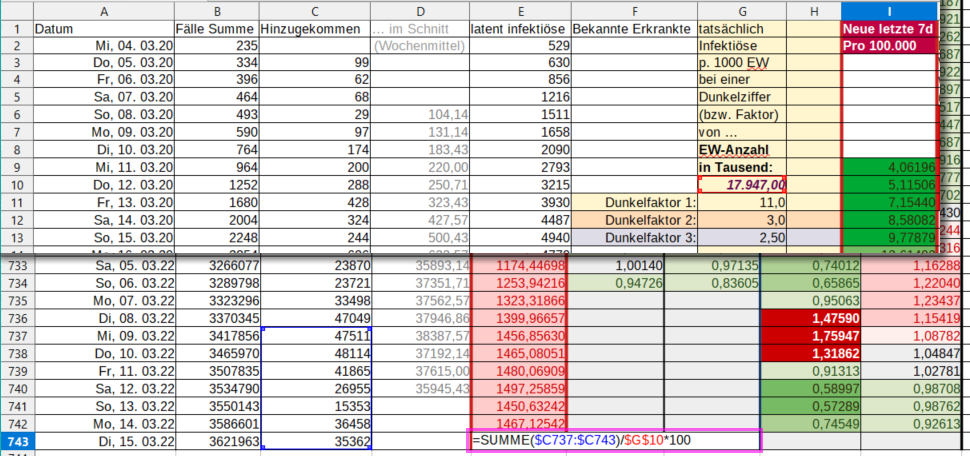The height and width of the screenshot is (456, 970).
Task: Select column H header
Action: (813, 11)
